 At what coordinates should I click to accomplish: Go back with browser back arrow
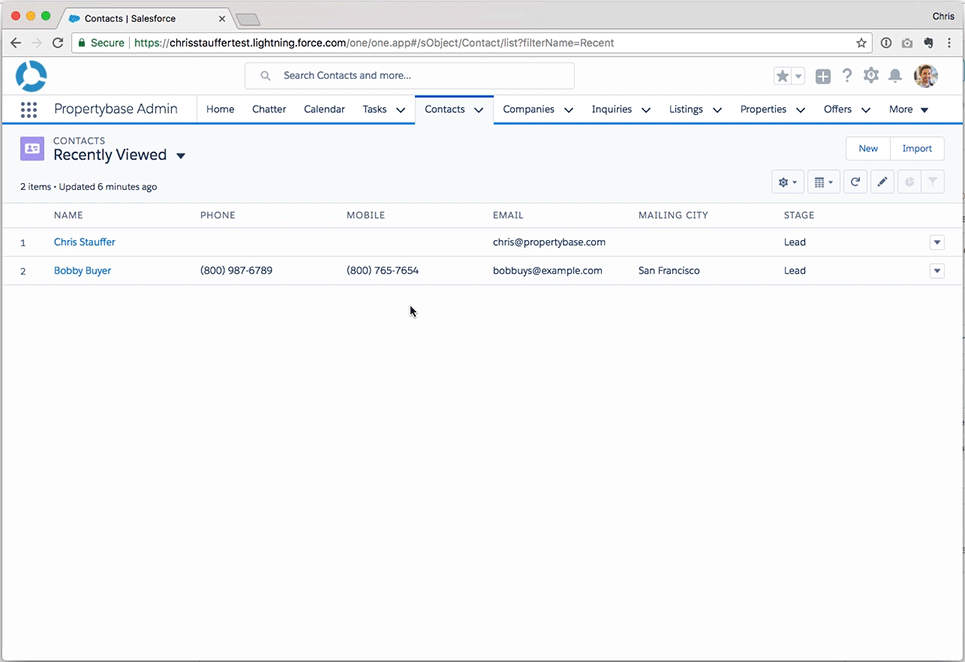(x=16, y=43)
